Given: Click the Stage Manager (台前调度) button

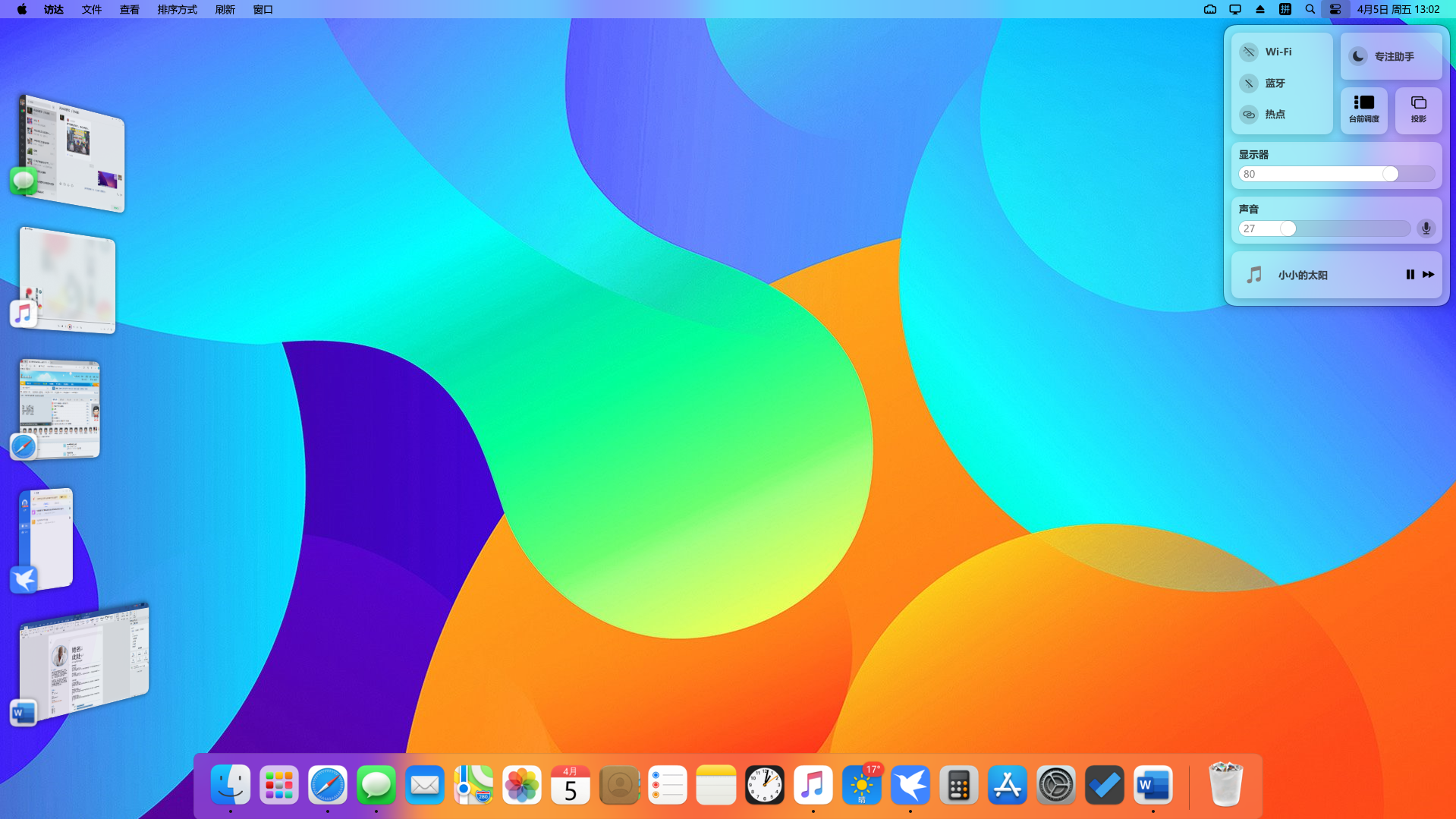Looking at the screenshot, I should point(1363,109).
